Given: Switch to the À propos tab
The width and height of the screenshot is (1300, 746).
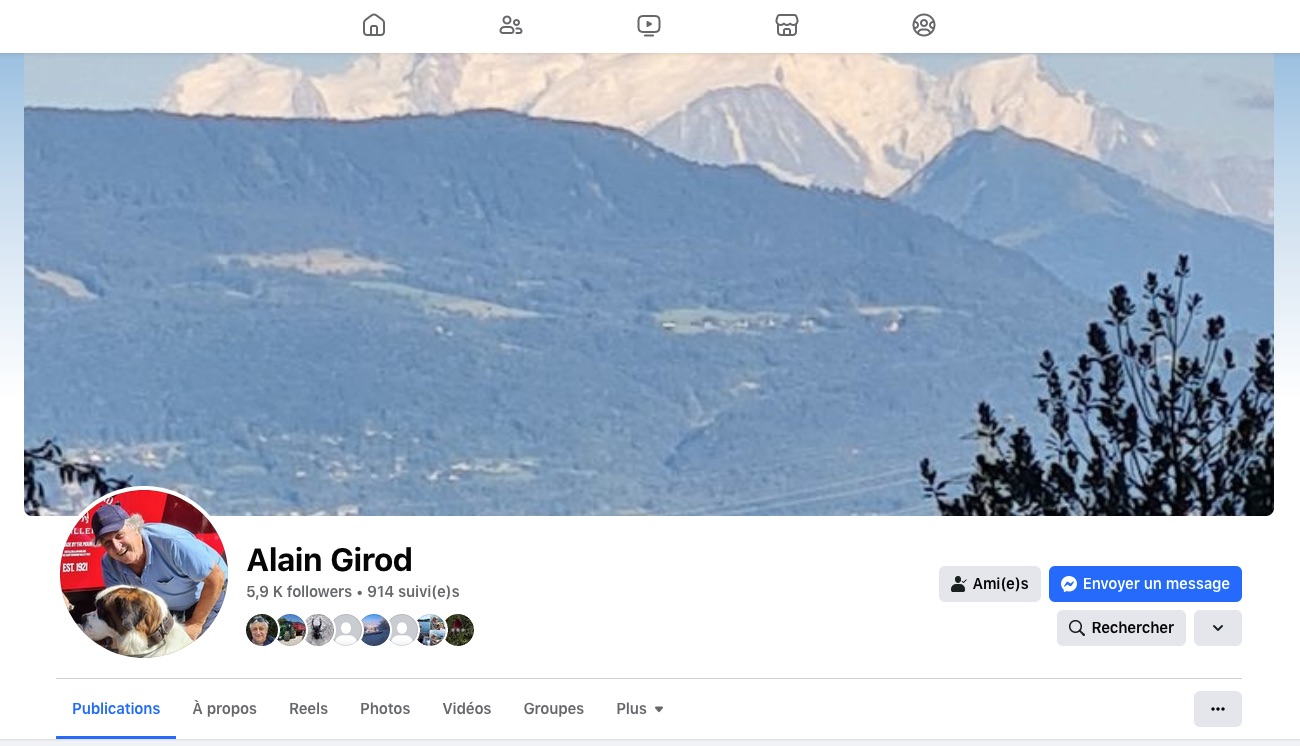Looking at the screenshot, I should (225, 709).
